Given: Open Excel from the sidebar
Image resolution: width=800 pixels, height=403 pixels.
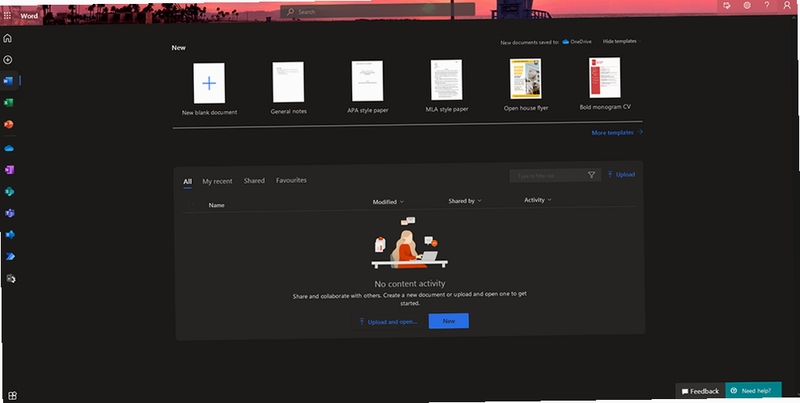Looking at the screenshot, I should [x=8, y=103].
